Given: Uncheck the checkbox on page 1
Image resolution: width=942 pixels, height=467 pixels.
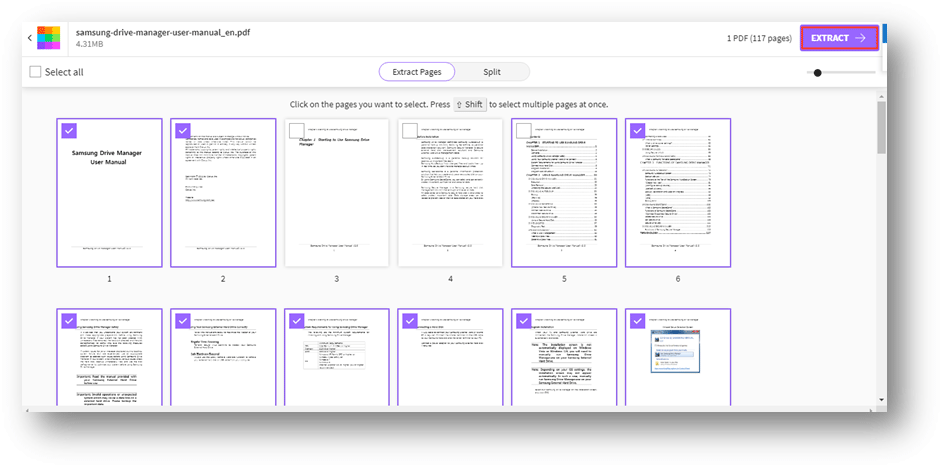Looking at the screenshot, I should tap(69, 130).
